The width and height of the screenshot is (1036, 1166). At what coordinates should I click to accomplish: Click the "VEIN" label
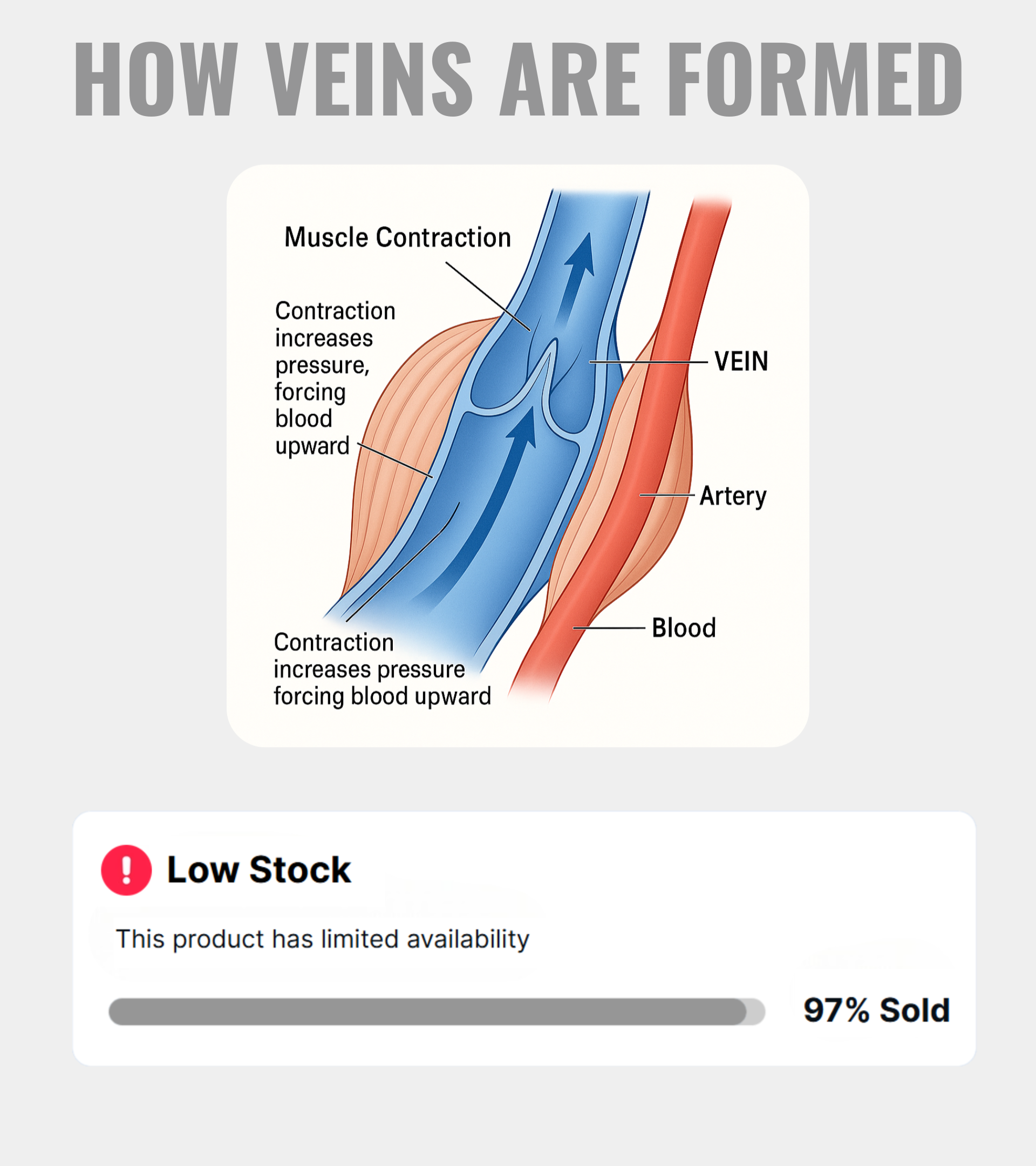(741, 362)
